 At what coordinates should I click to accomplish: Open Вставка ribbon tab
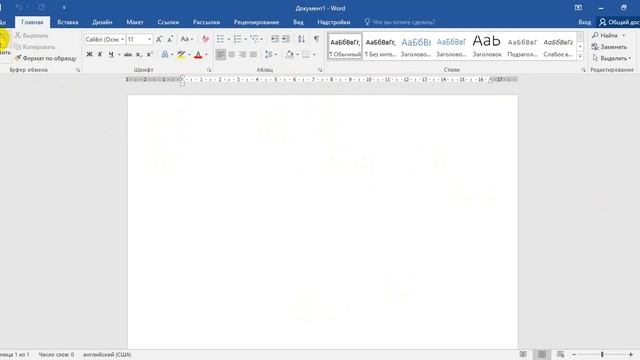(68, 22)
